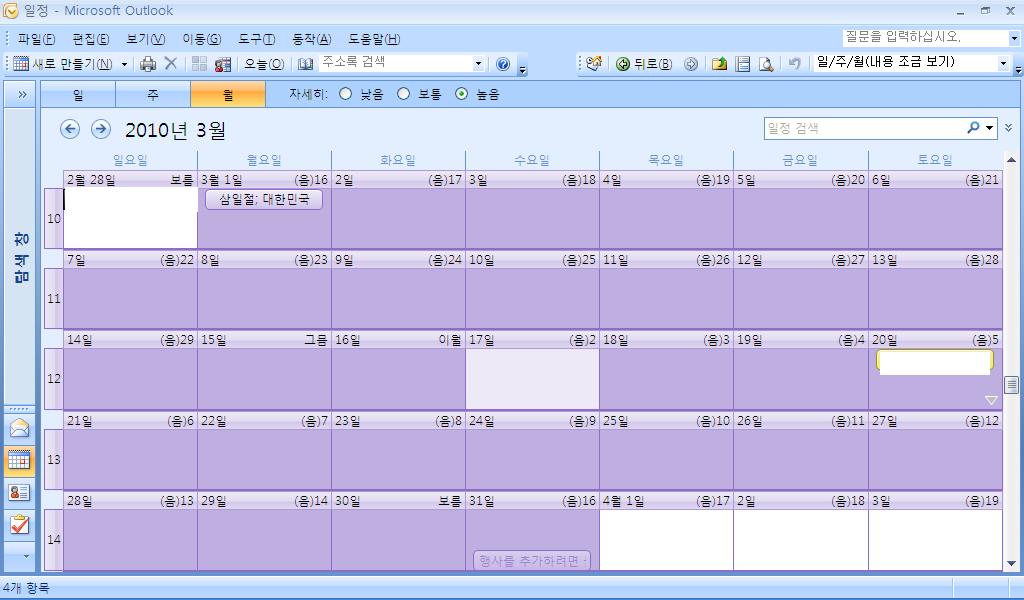Open the 보기 (View) menu
1024x600 pixels.
146,39
